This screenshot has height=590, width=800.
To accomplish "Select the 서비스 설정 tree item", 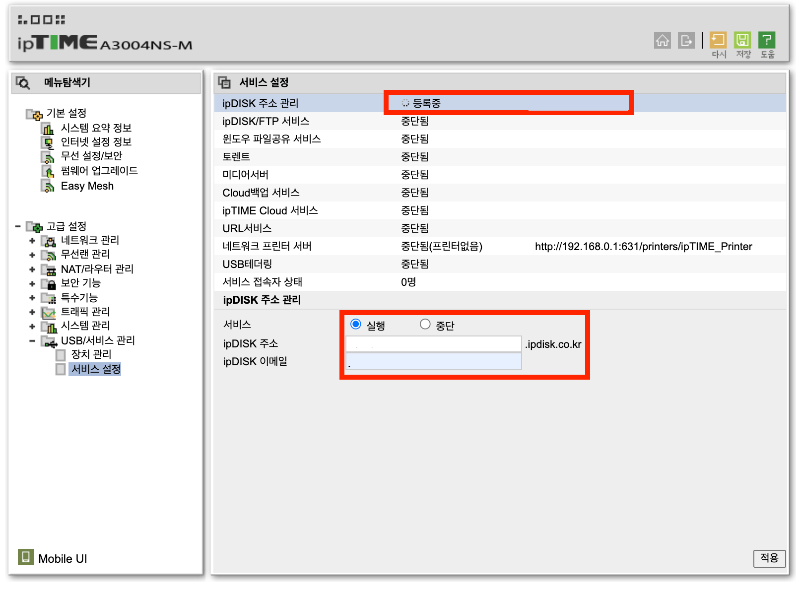I will [x=95, y=369].
